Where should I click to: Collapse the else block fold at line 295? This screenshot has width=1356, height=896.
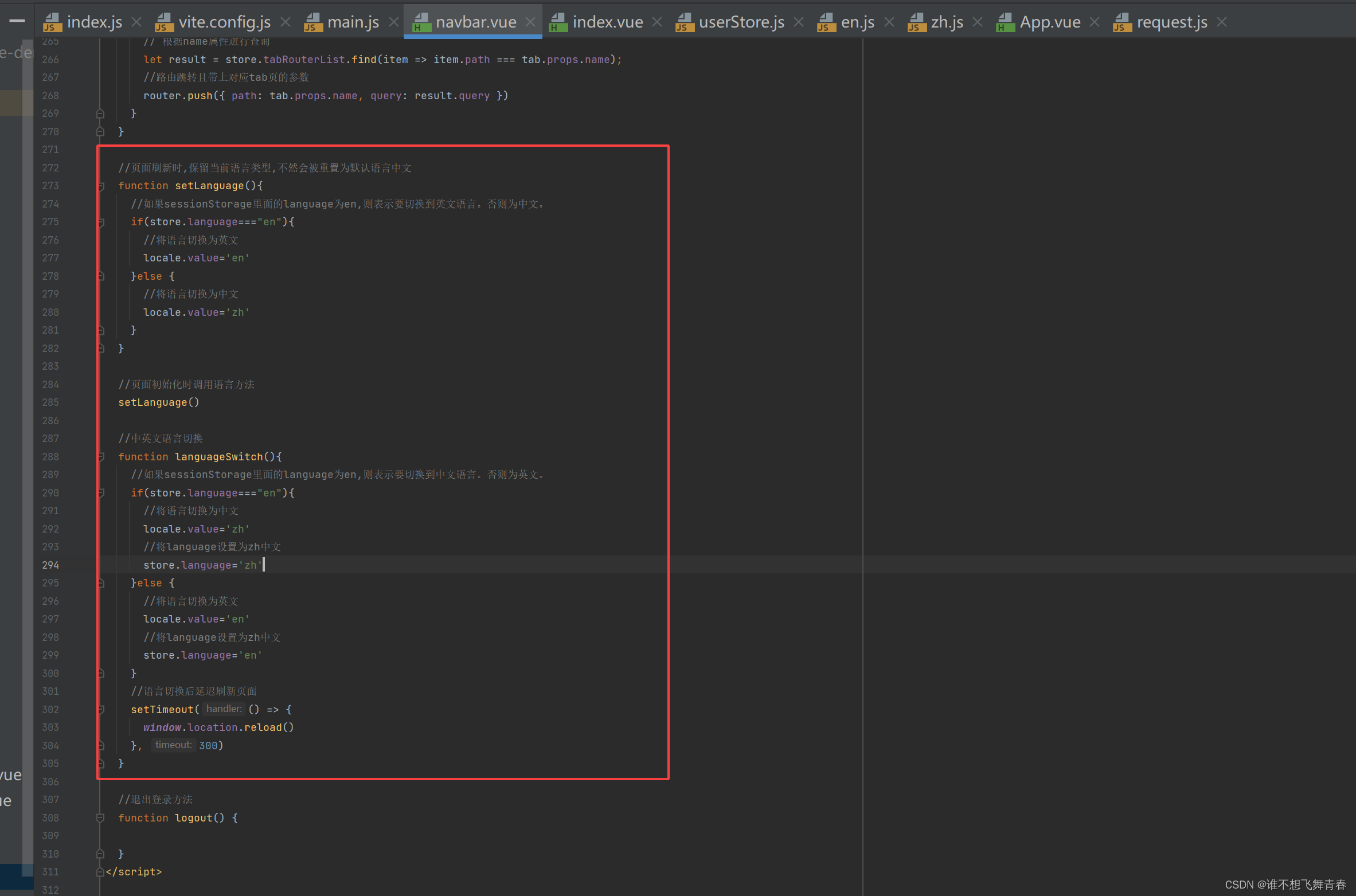pyautogui.click(x=100, y=583)
